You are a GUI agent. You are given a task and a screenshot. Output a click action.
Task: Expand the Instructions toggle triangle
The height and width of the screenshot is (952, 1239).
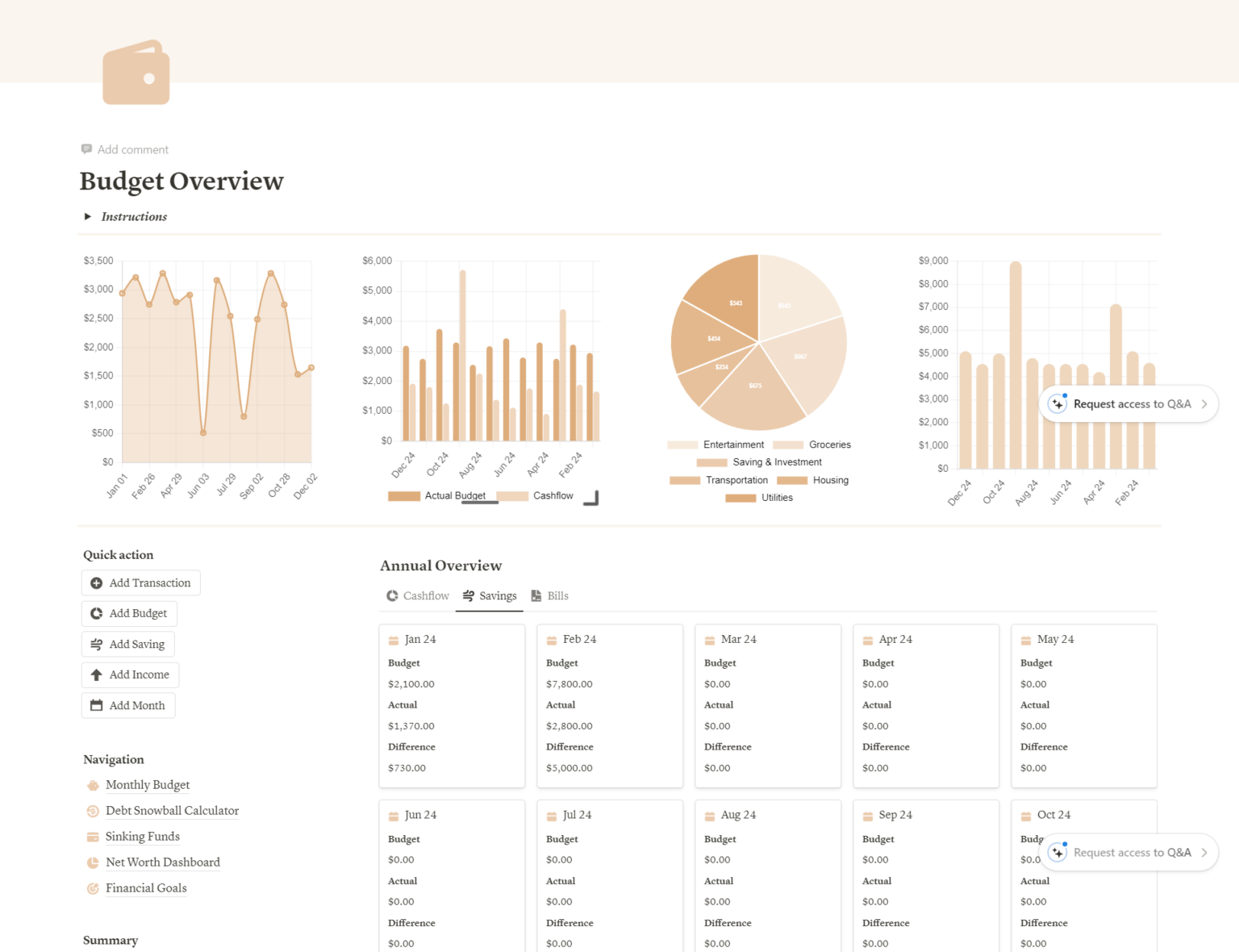[88, 216]
